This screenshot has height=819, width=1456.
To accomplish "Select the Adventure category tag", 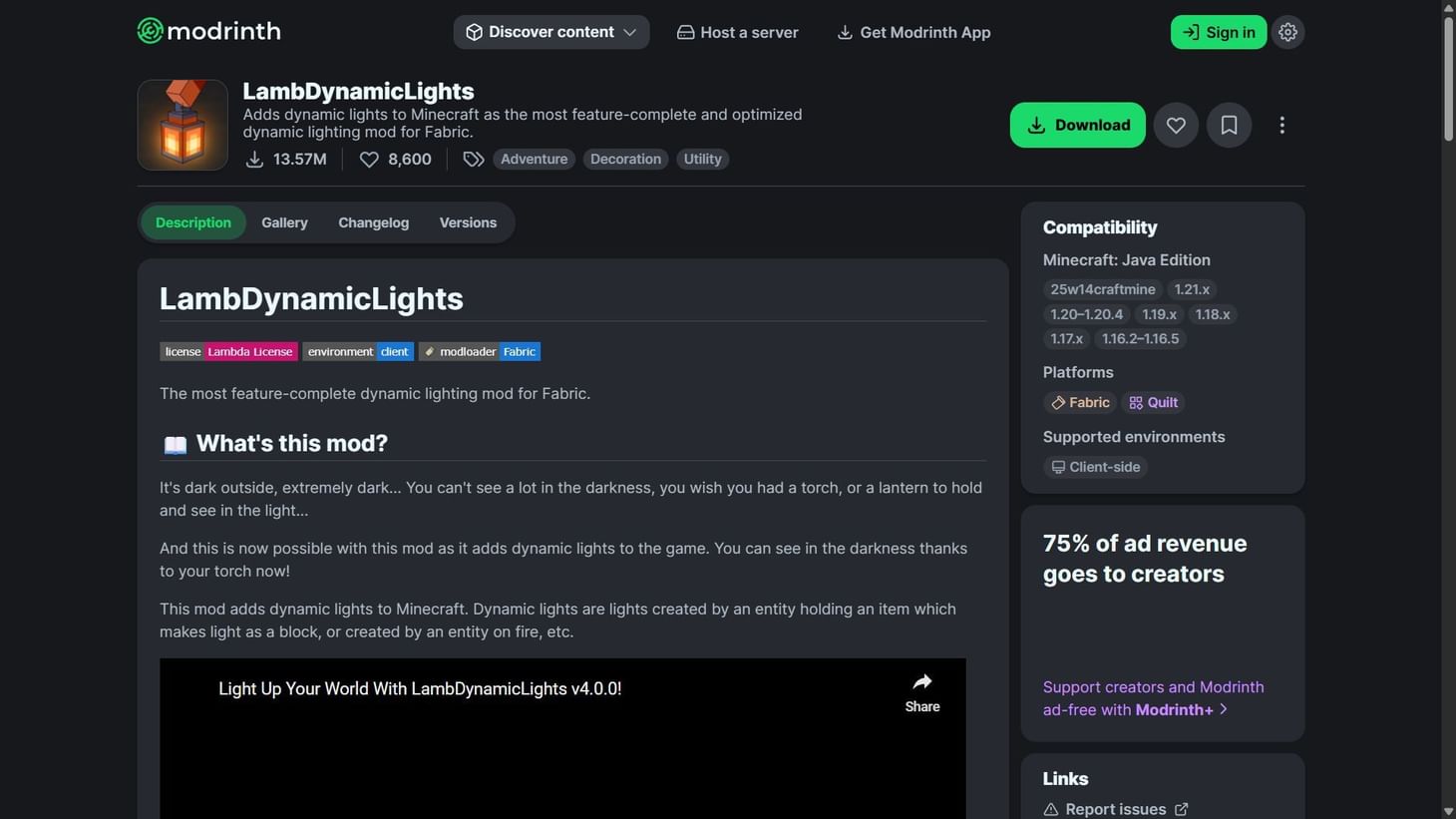I will (x=534, y=159).
